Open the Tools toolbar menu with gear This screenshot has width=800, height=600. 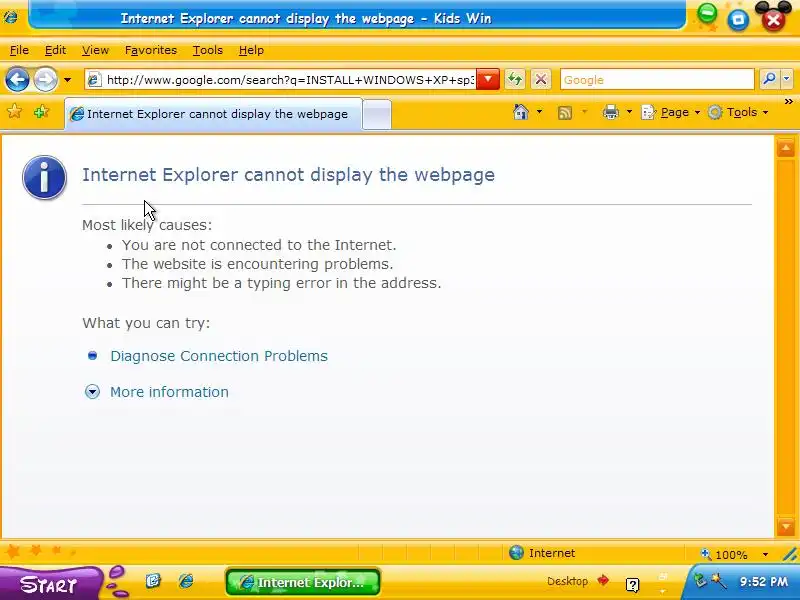(738, 112)
